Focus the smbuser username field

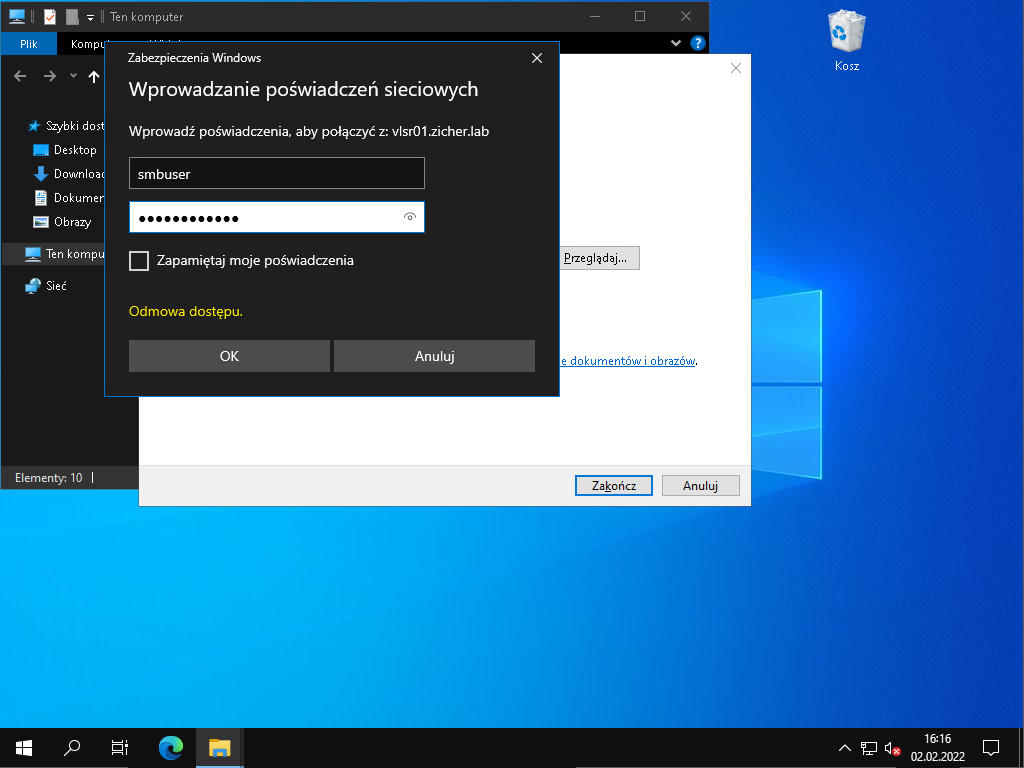point(277,173)
